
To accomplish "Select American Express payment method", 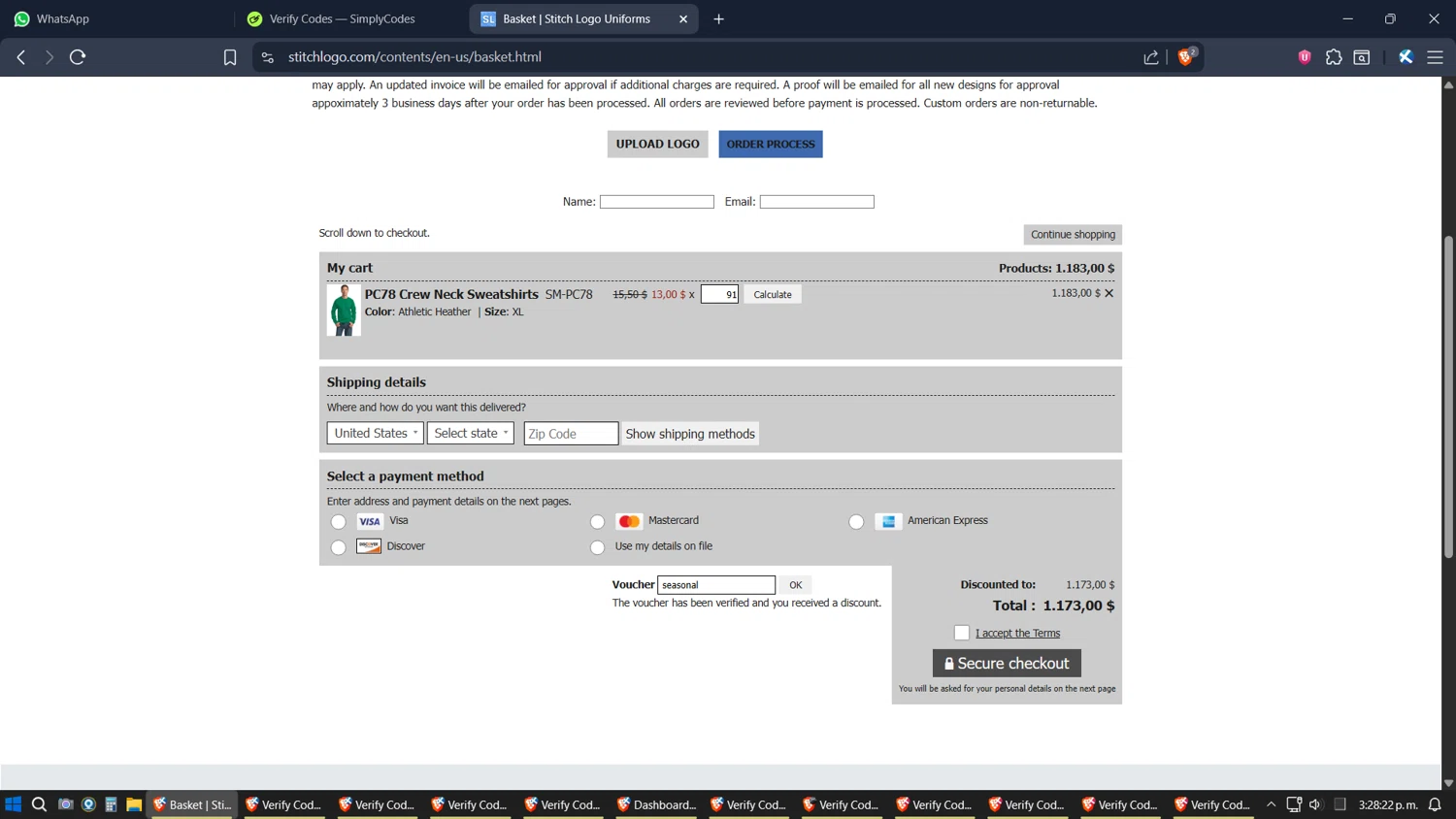I will pos(856,522).
